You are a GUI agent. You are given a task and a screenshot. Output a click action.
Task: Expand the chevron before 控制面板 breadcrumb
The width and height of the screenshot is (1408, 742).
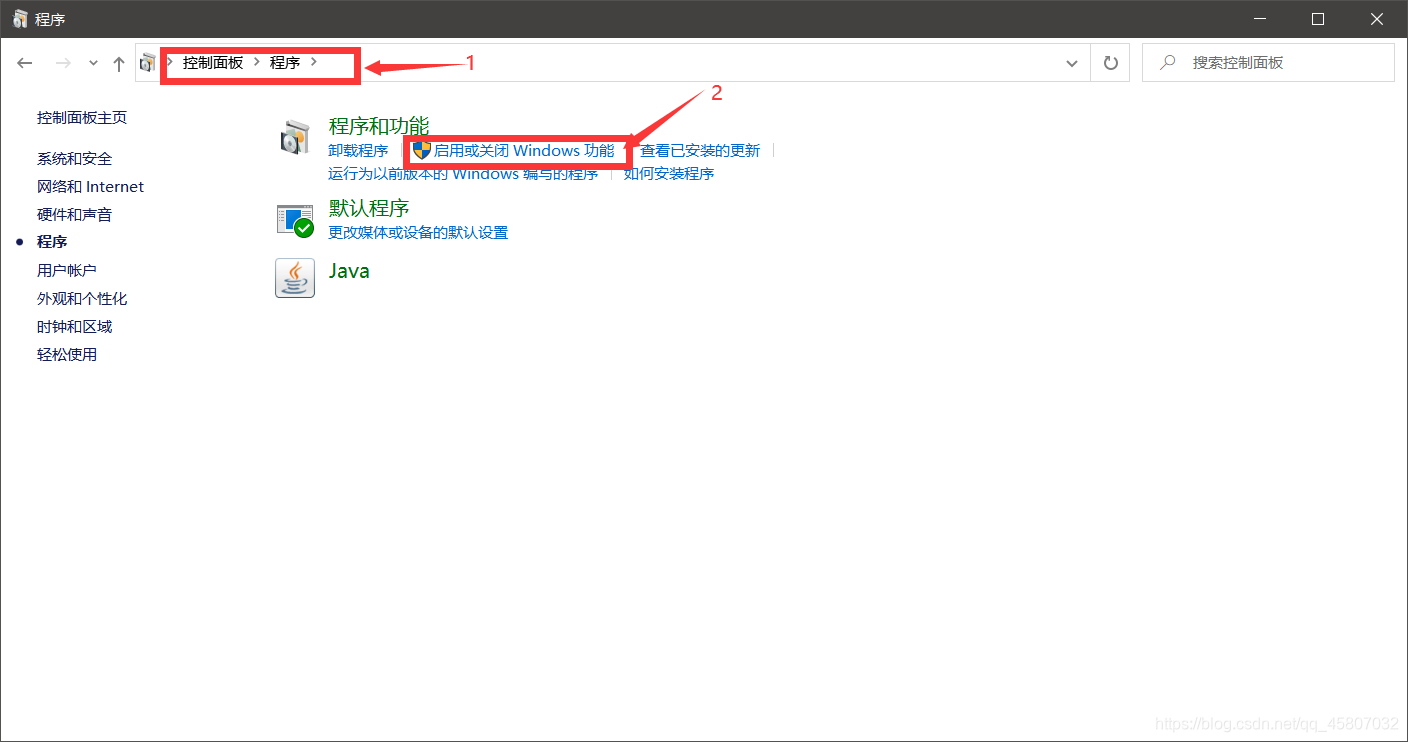(170, 62)
